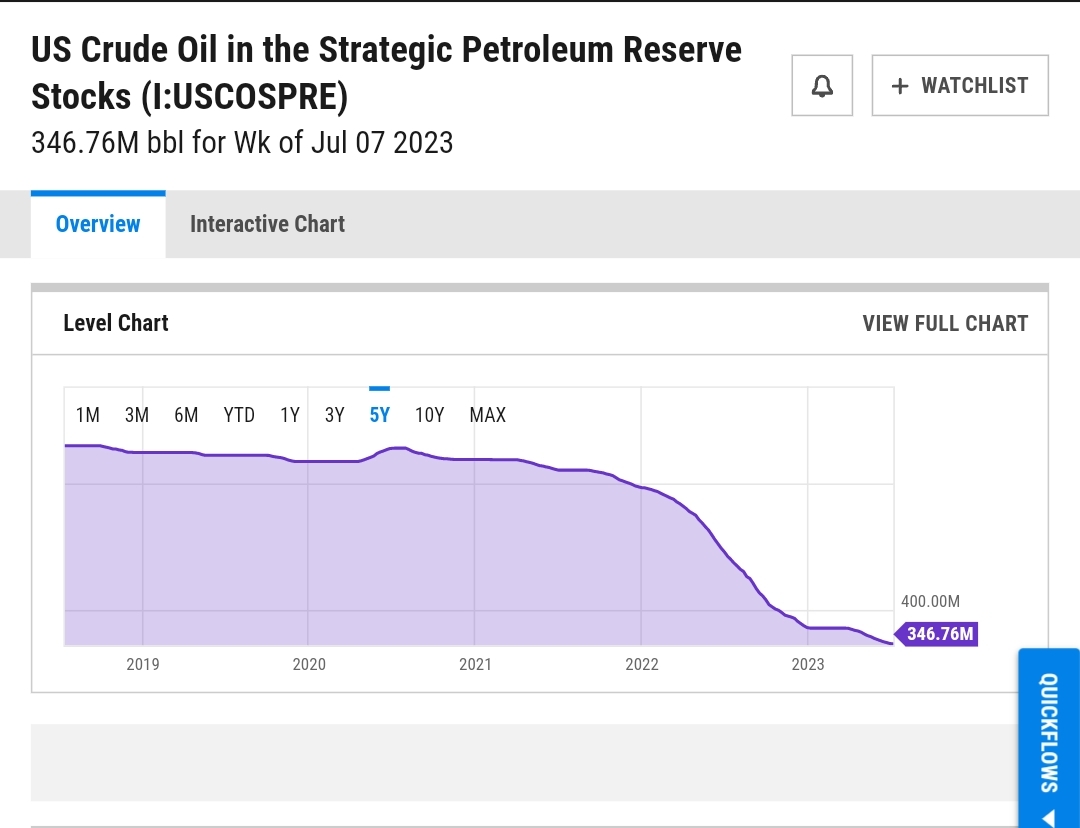
Task: Show the MAX chart range
Action: [x=488, y=415]
